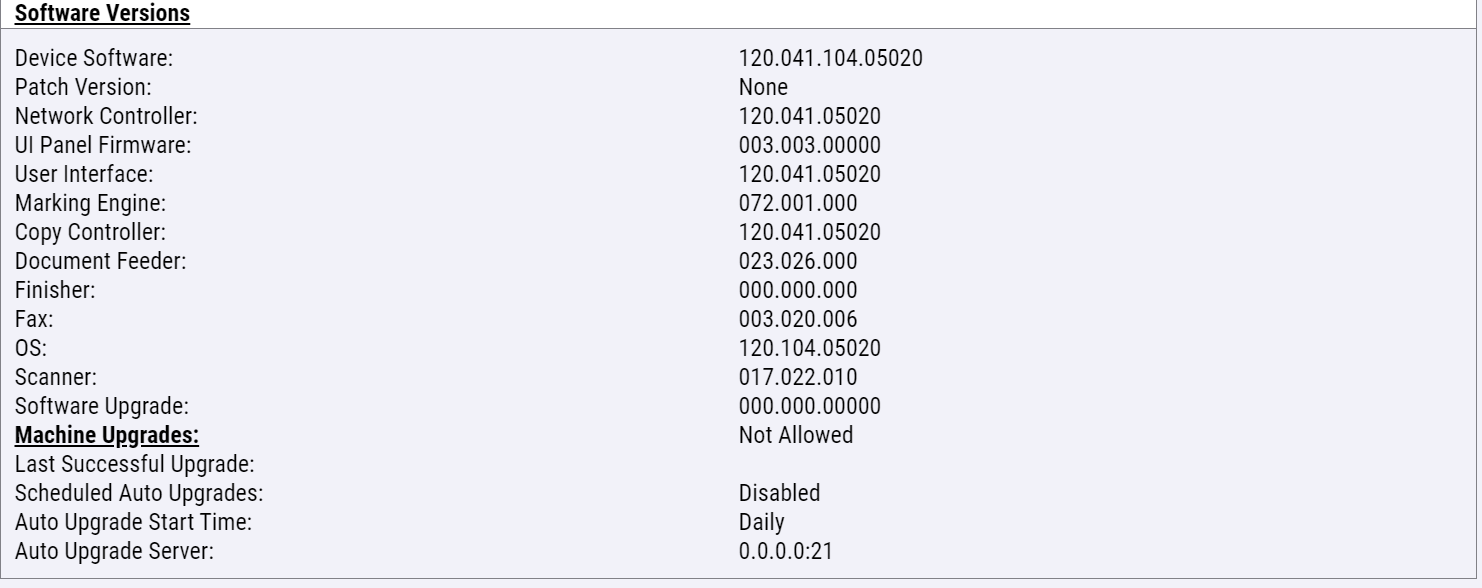Click the UI Panel Firmware value
The height and width of the screenshot is (588, 1482).
tap(810, 145)
